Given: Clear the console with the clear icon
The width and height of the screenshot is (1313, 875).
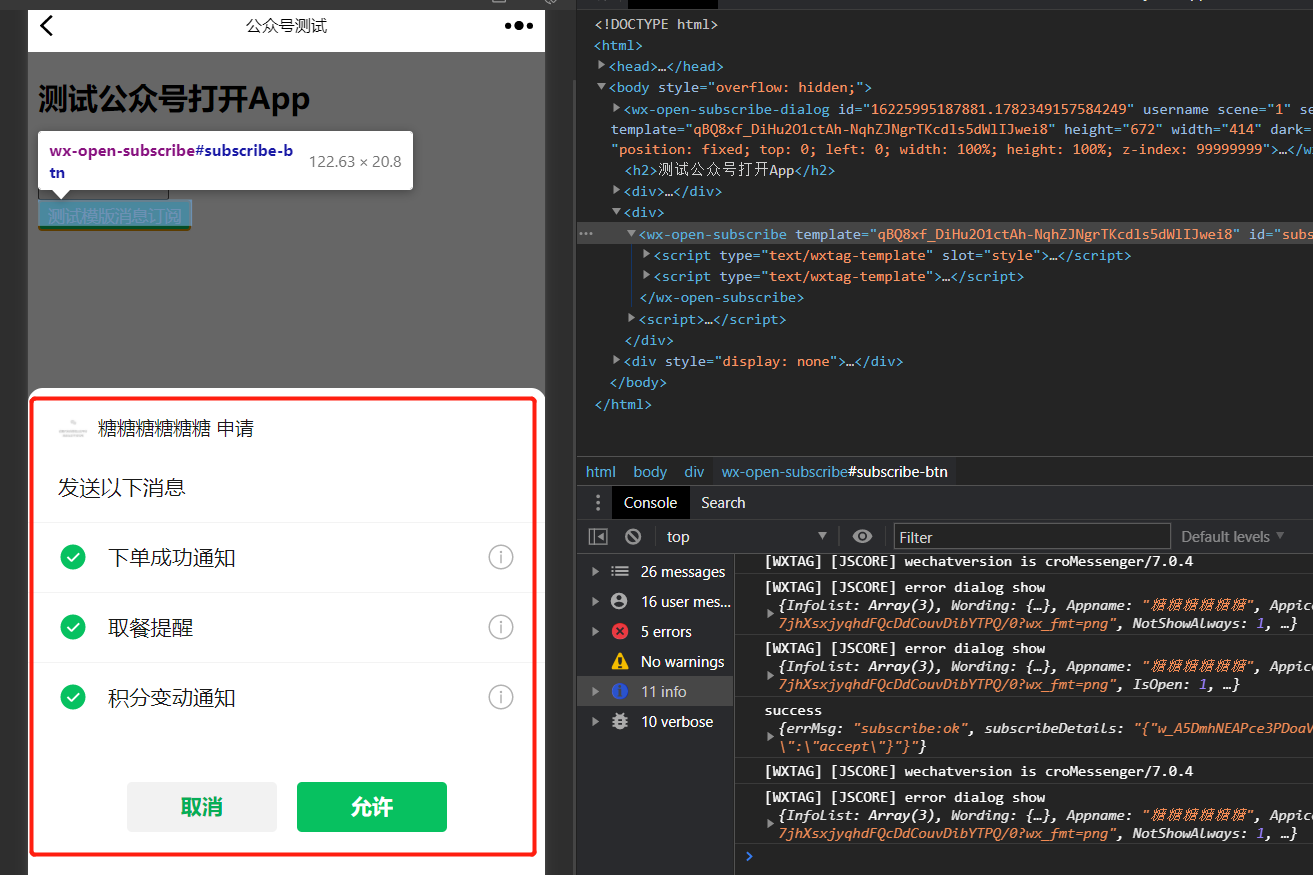Looking at the screenshot, I should (633, 537).
